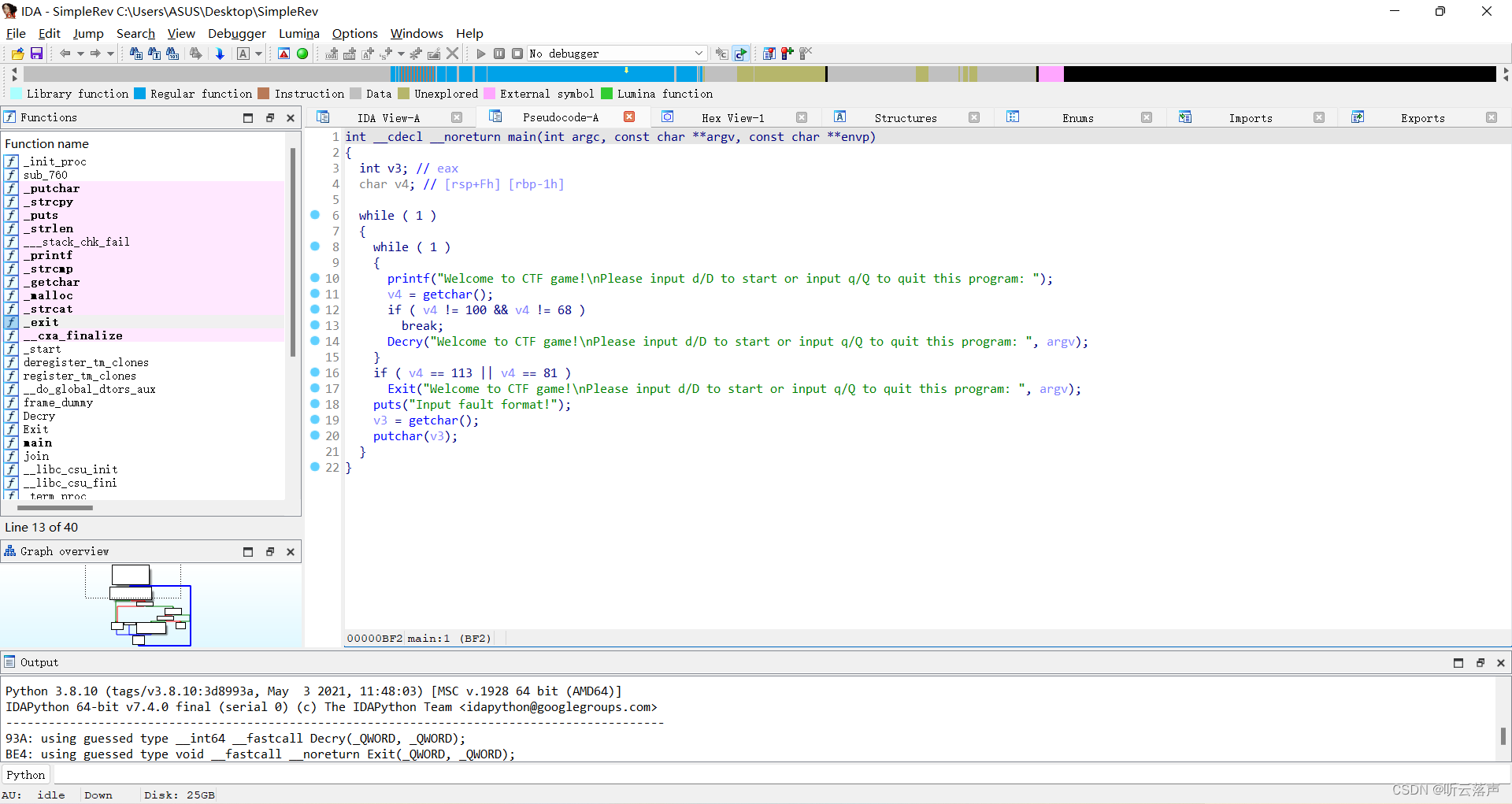Image resolution: width=1512 pixels, height=804 pixels.
Task: Toggle the breakpoint marker on line 22
Action: pos(314,468)
